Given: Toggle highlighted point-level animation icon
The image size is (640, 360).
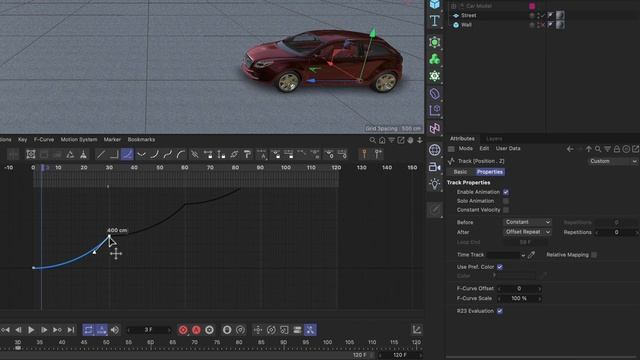Looking at the screenshot, I should pos(310,330).
